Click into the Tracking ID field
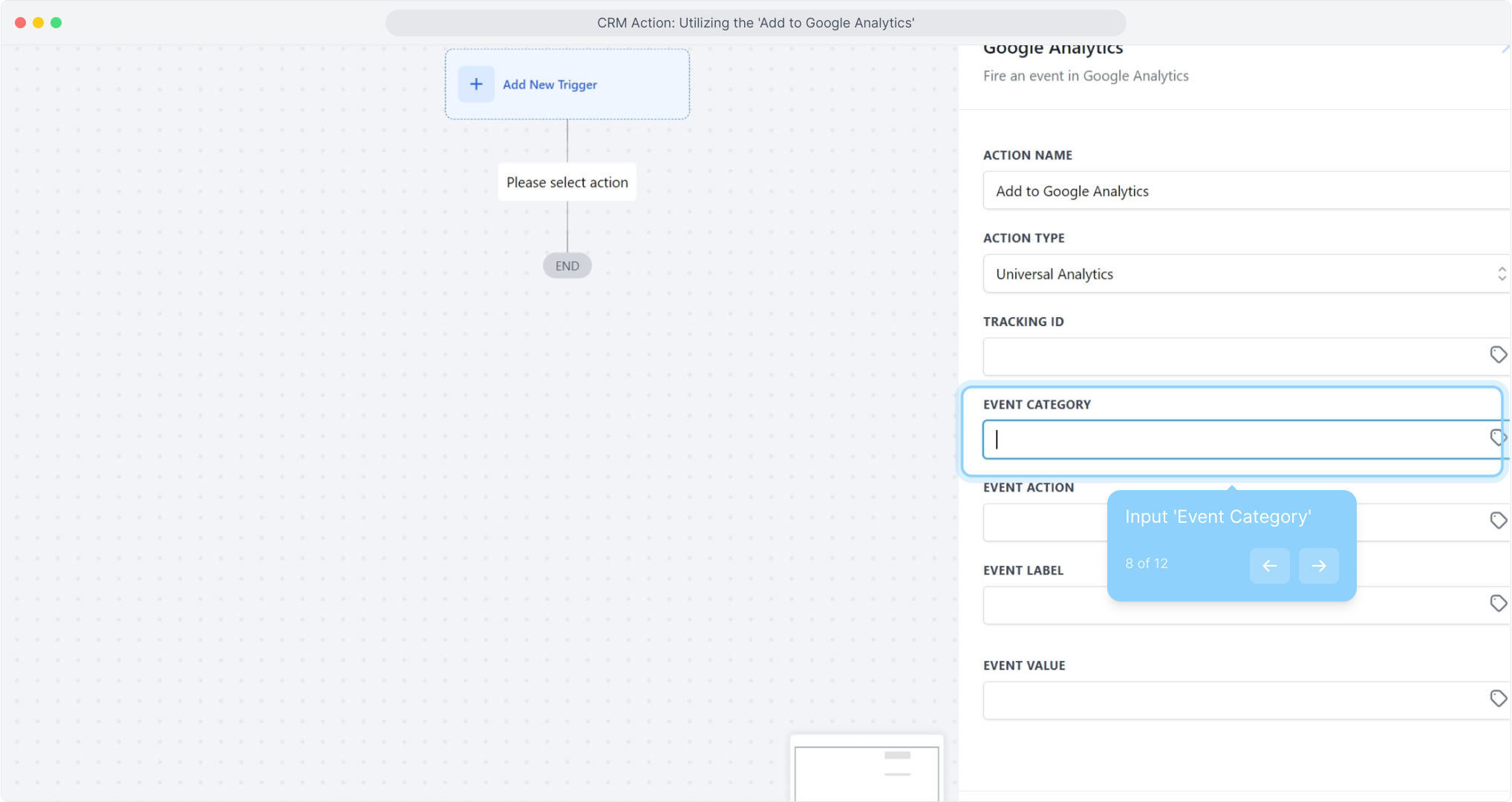Screen dimensions: 1512x802 pos(1225,356)
